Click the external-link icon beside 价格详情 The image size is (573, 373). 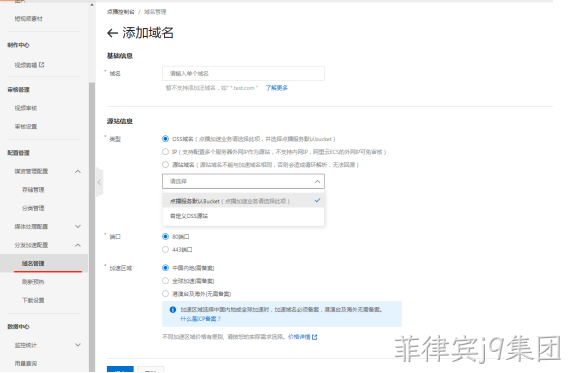tap(315, 337)
